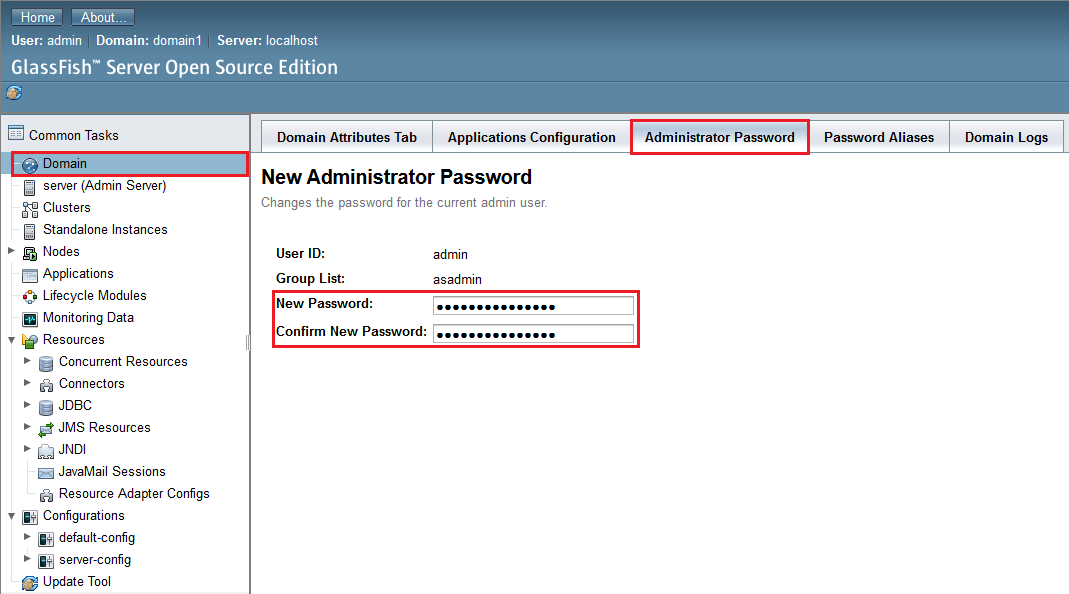The image size is (1069, 594).
Task: Click the Applications icon
Action: [x=29, y=276]
